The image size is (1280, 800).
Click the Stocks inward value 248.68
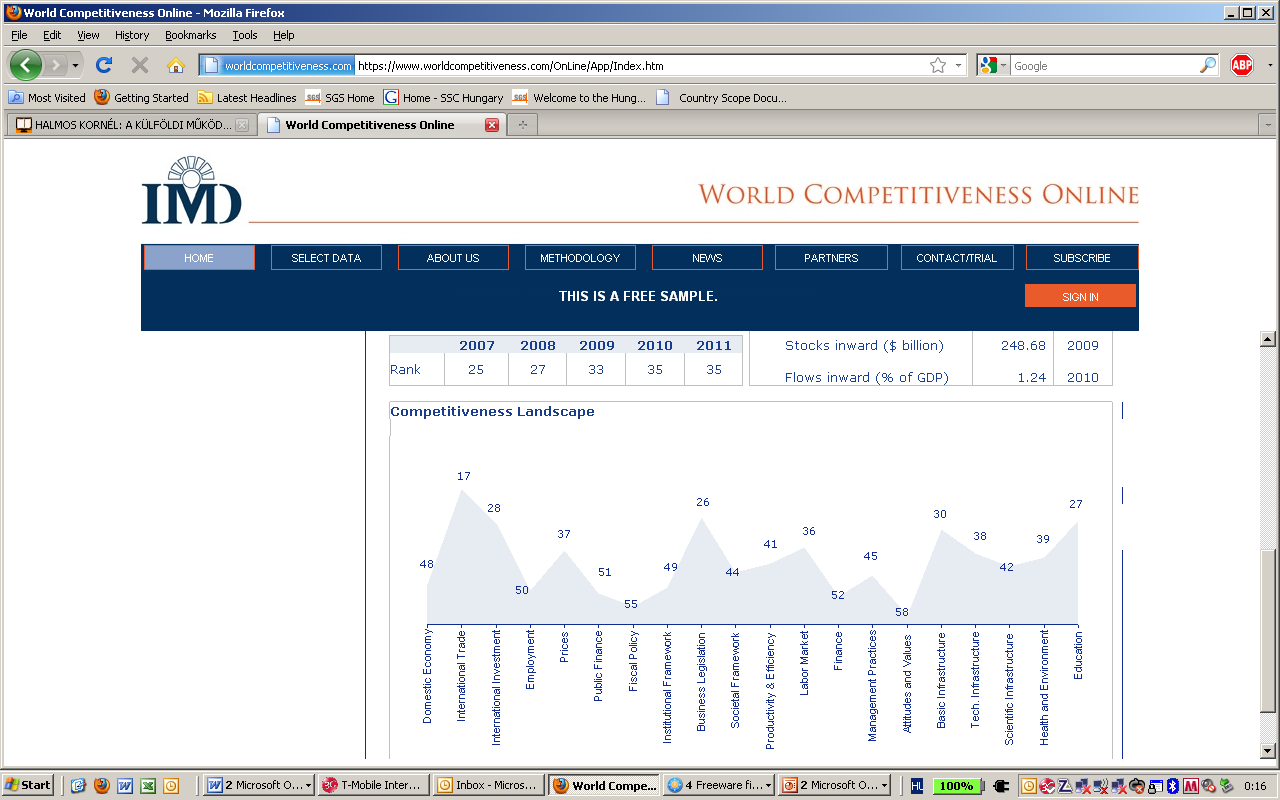click(x=1023, y=346)
